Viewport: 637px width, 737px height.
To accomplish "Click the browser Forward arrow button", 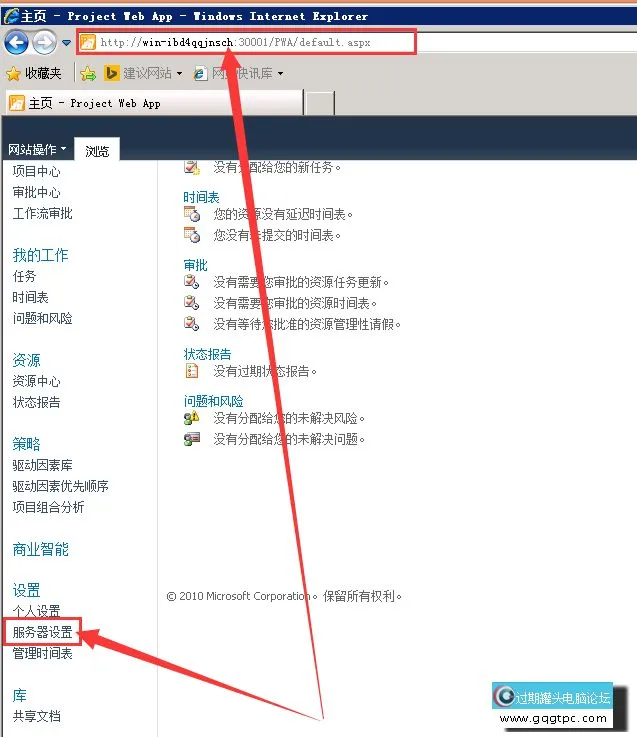I will pos(44,43).
